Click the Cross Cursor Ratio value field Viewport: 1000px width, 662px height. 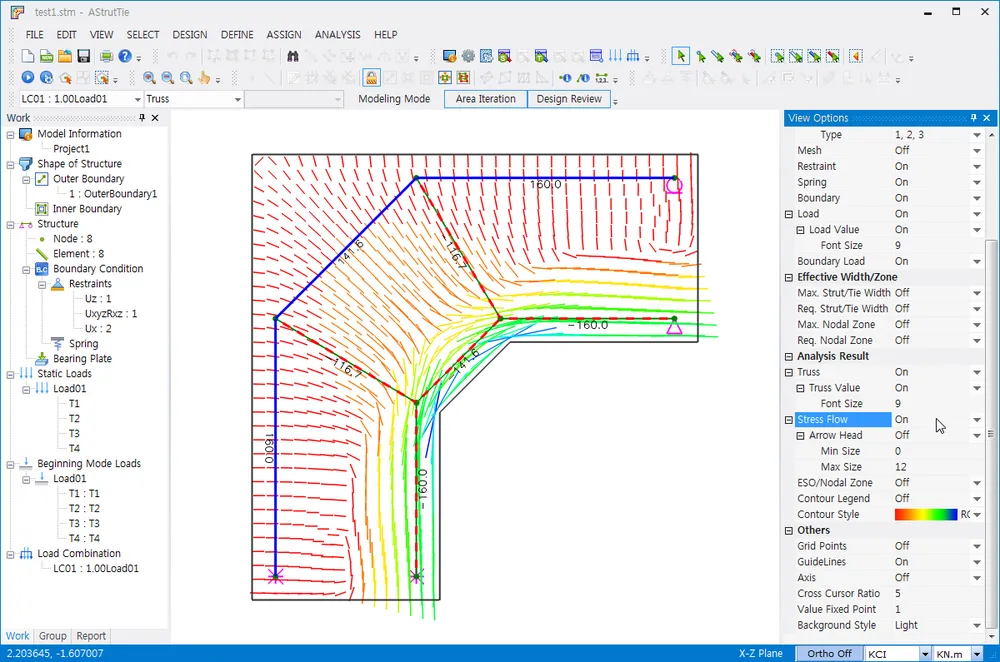[x=937, y=593]
